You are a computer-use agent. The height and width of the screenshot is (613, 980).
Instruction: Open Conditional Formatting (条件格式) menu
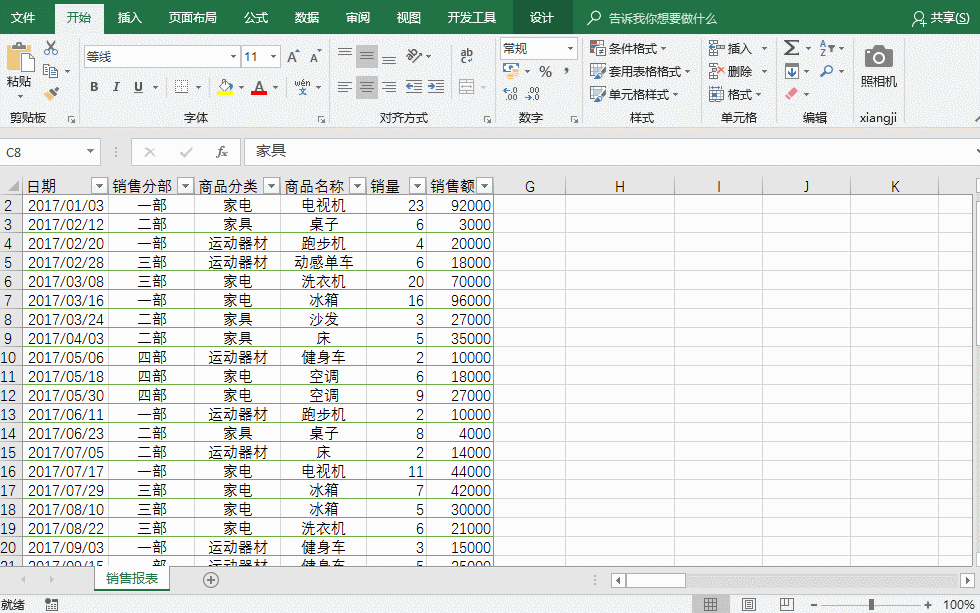[629, 48]
